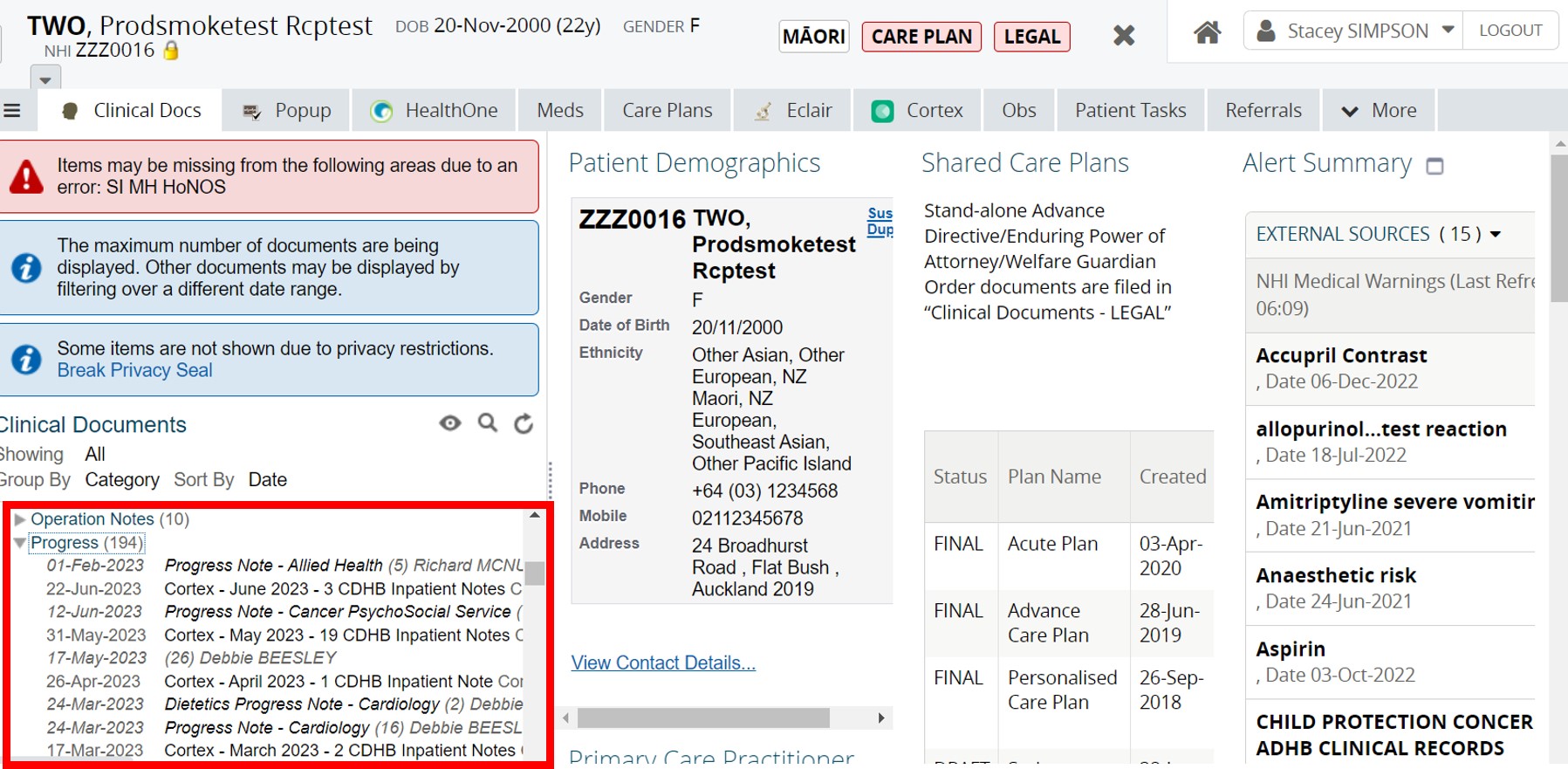
Task: Click the Alert Summary window icon
Action: click(1434, 166)
